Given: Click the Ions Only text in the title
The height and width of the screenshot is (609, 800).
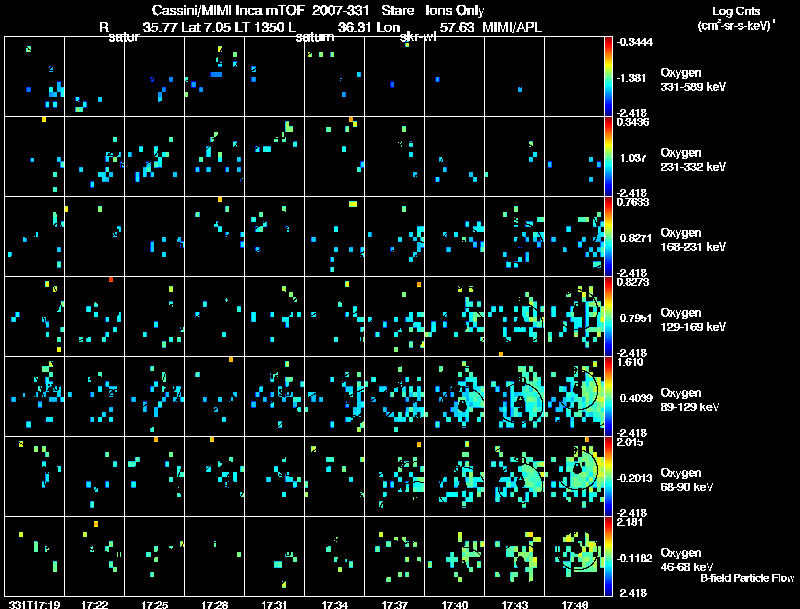Looking at the screenshot, I should click(455, 11).
